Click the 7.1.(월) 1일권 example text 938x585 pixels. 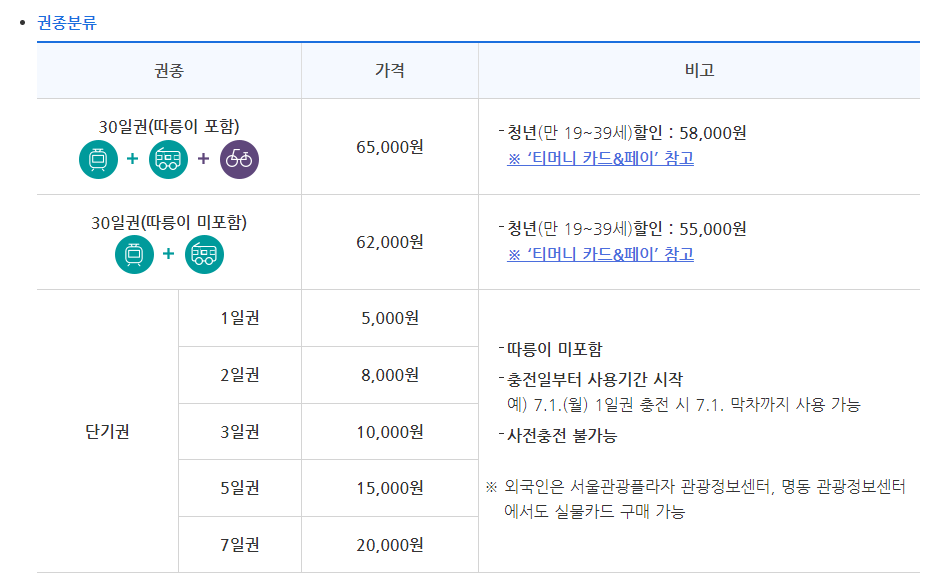[x=684, y=405]
